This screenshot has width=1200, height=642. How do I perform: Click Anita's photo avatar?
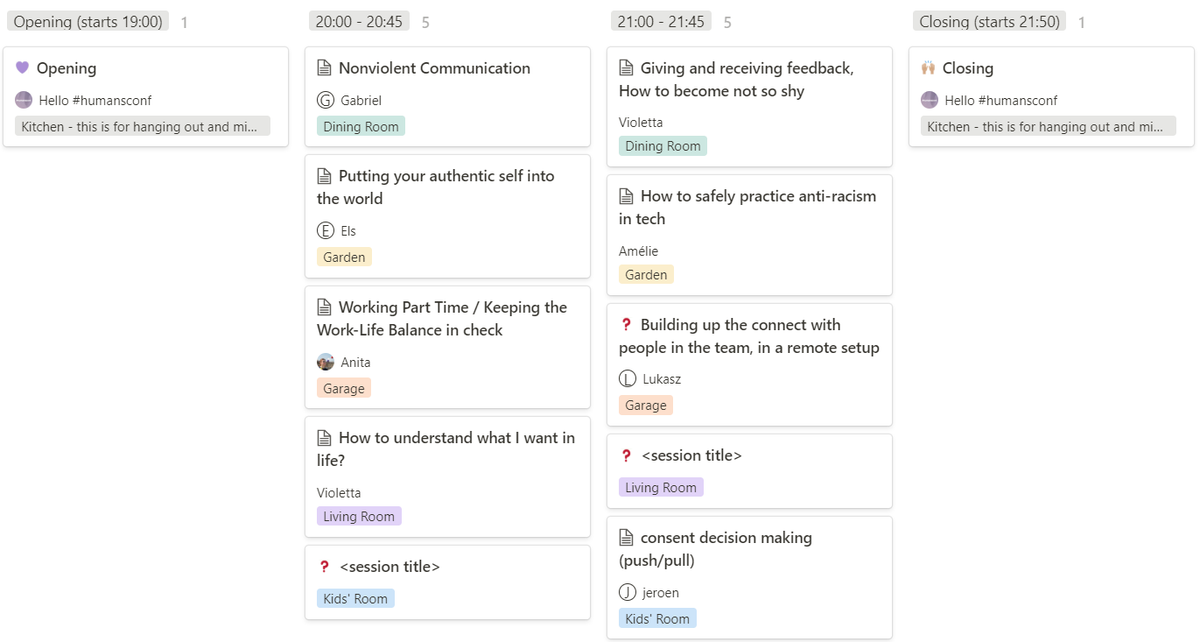pyautogui.click(x=325, y=362)
